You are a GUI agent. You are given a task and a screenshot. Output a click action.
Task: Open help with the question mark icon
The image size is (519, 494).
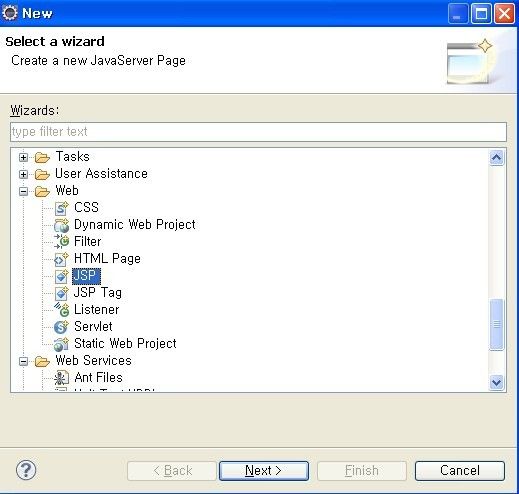(26, 470)
